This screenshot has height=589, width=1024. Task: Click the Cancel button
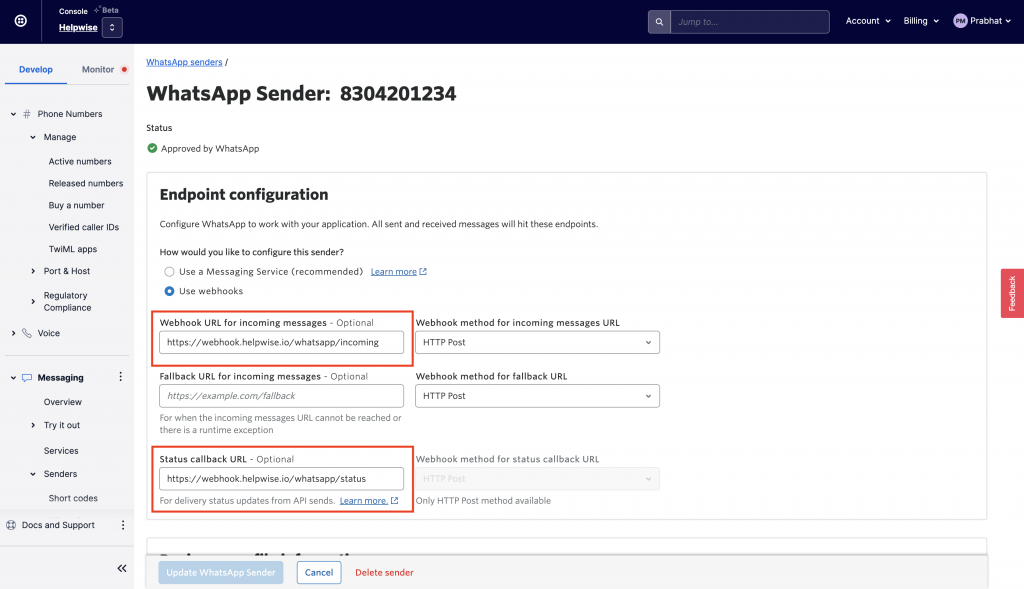319,573
